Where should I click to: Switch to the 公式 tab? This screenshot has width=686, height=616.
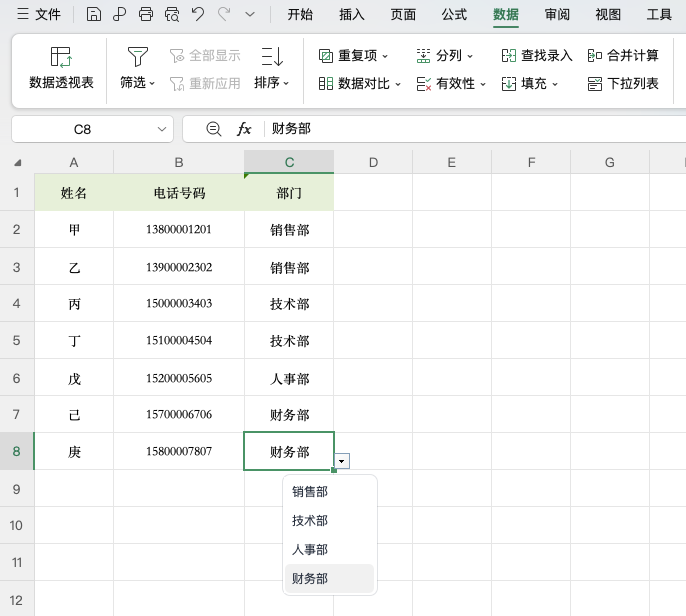pos(454,15)
